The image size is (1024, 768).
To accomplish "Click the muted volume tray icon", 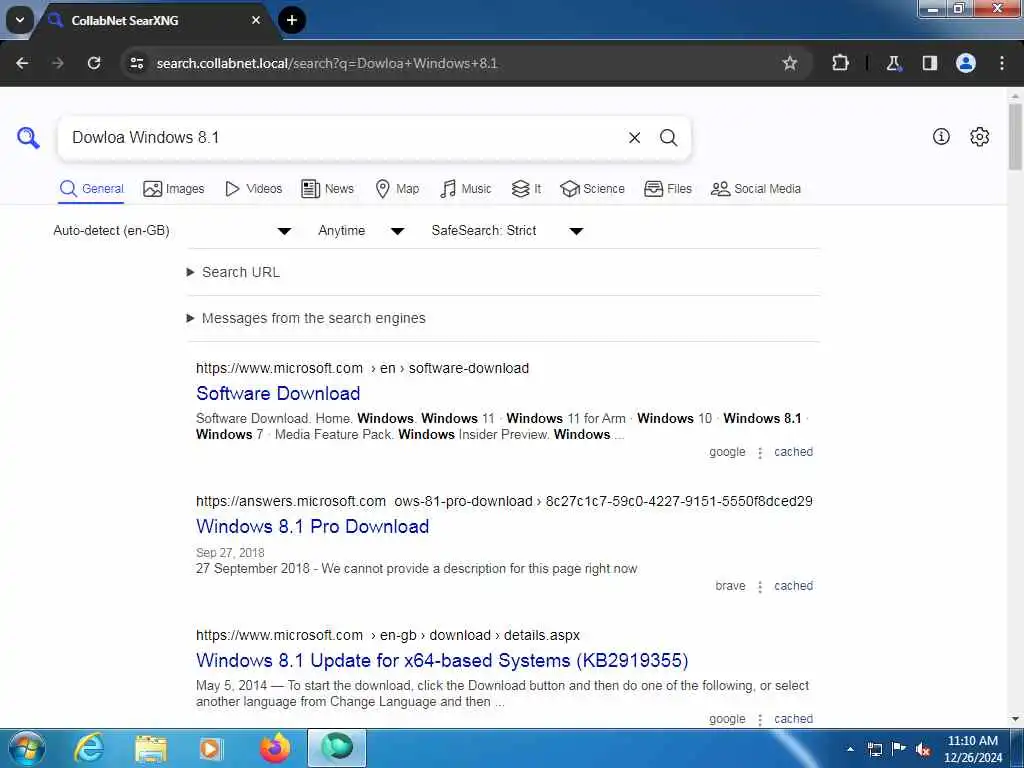I will [x=923, y=749].
